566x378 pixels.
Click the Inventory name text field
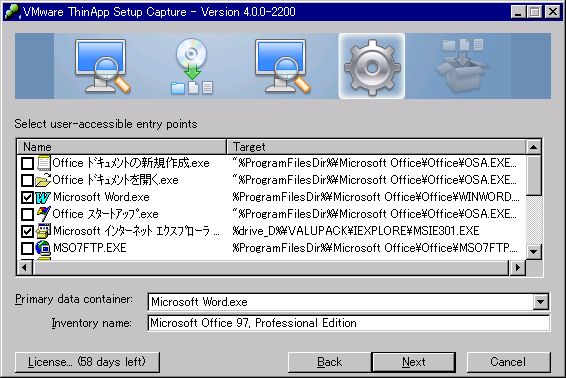coord(348,323)
